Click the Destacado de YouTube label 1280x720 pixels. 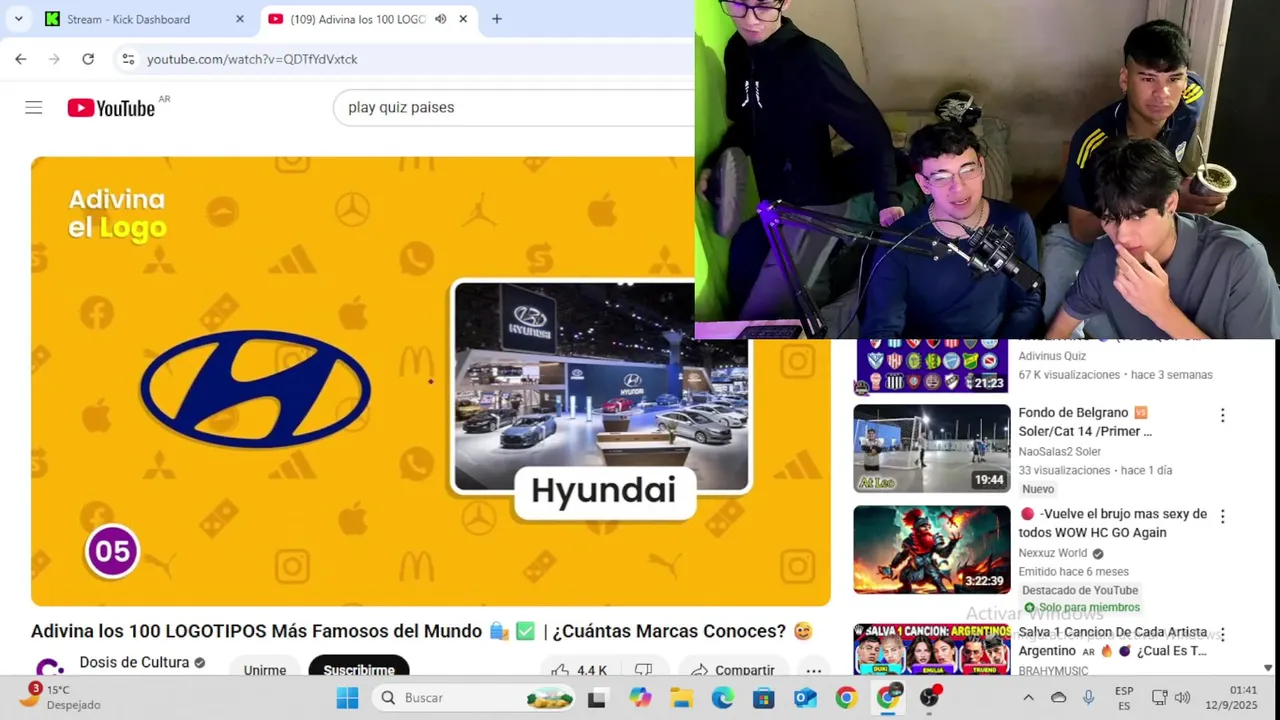pyautogui.click(x=1080, y=590)
